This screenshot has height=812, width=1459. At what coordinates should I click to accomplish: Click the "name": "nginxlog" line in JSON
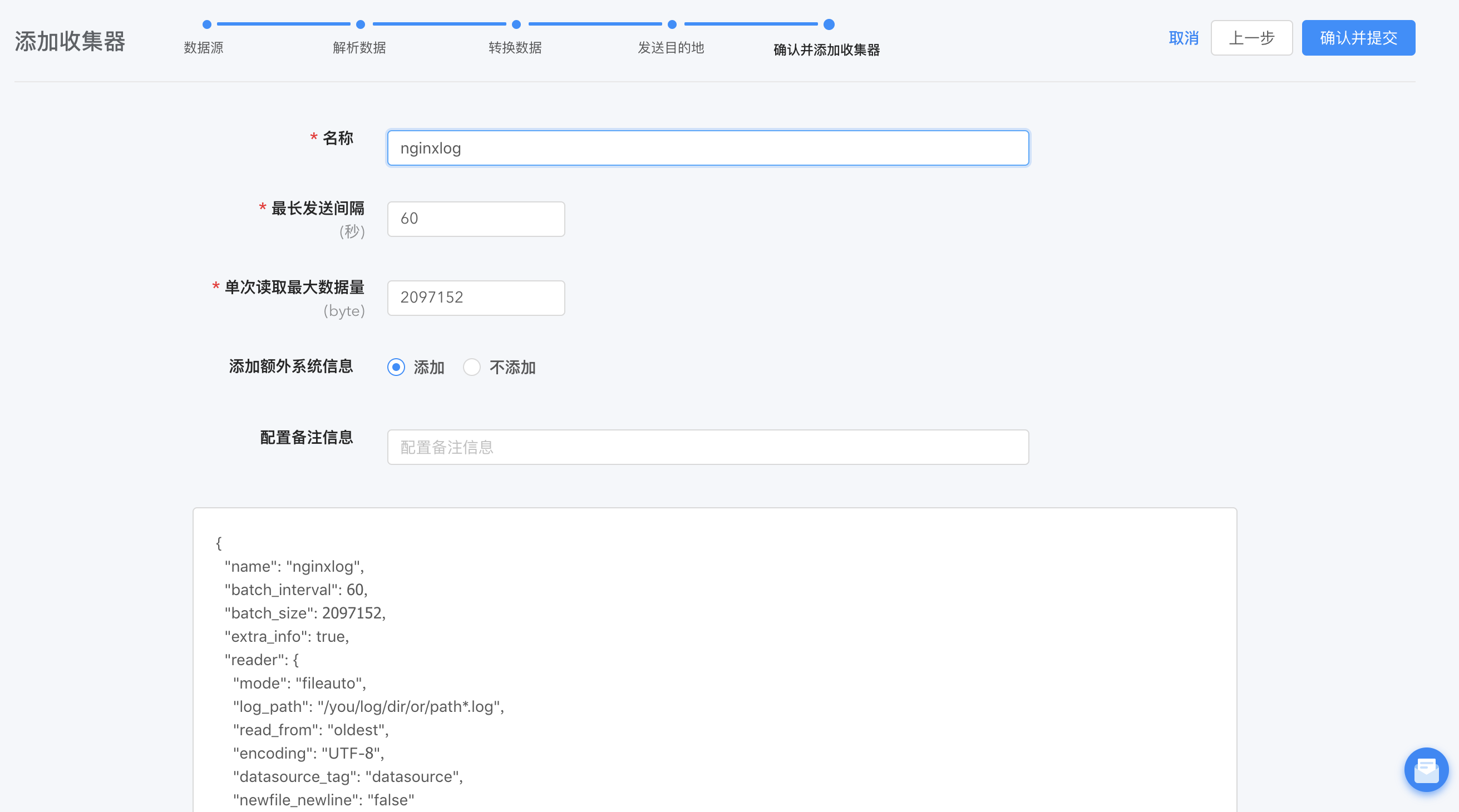[x=294, y=566]
